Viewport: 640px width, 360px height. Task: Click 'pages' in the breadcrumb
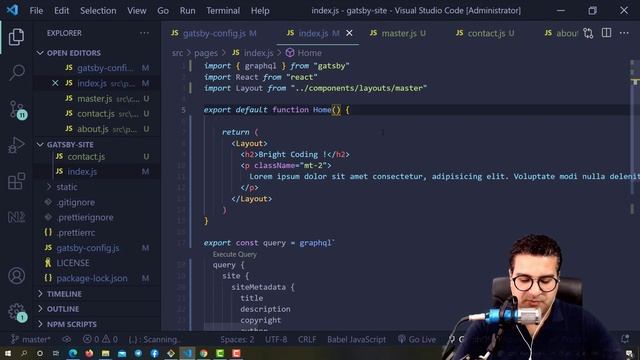click(x=206, y=53)
